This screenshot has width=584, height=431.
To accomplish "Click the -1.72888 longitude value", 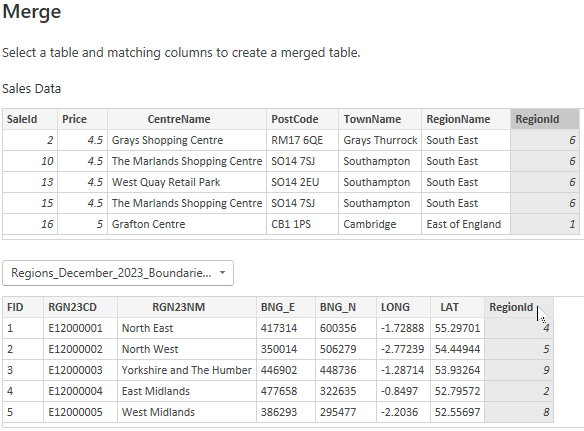I will (x=403, y=328).
